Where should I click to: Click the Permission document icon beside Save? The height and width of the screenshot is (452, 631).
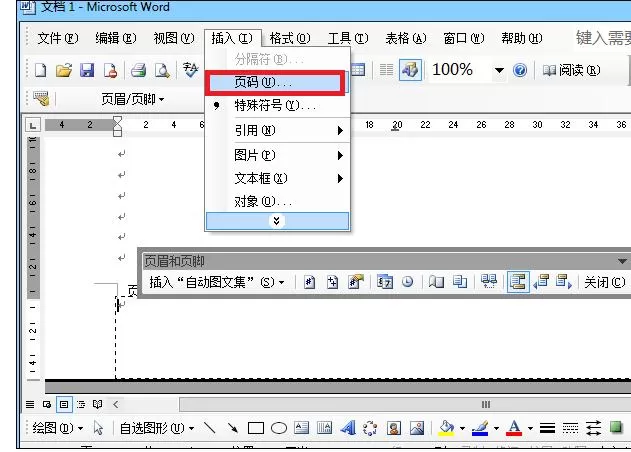(x=110, y=70)
